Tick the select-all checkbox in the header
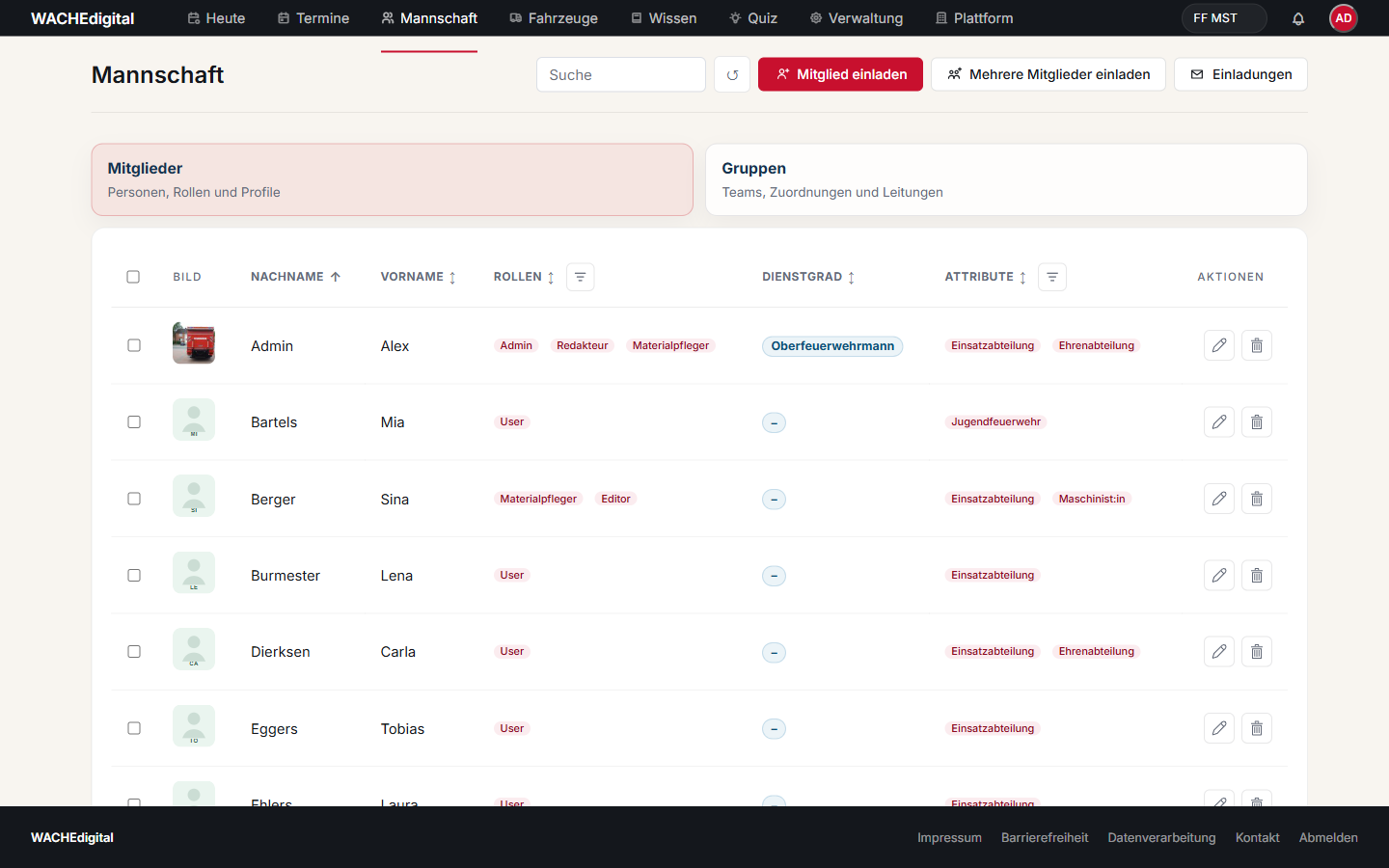Screen dimensions: 1389x868 133,277
